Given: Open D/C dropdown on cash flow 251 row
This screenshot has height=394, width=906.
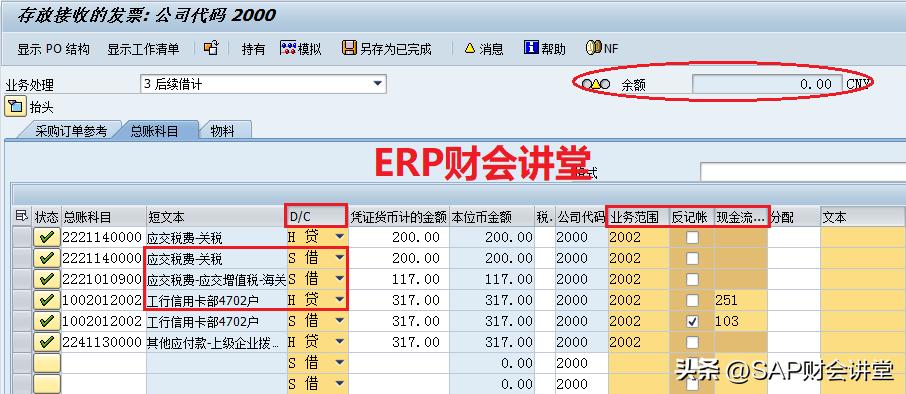Looking at the screenshot, I should [x=339, y=299].
